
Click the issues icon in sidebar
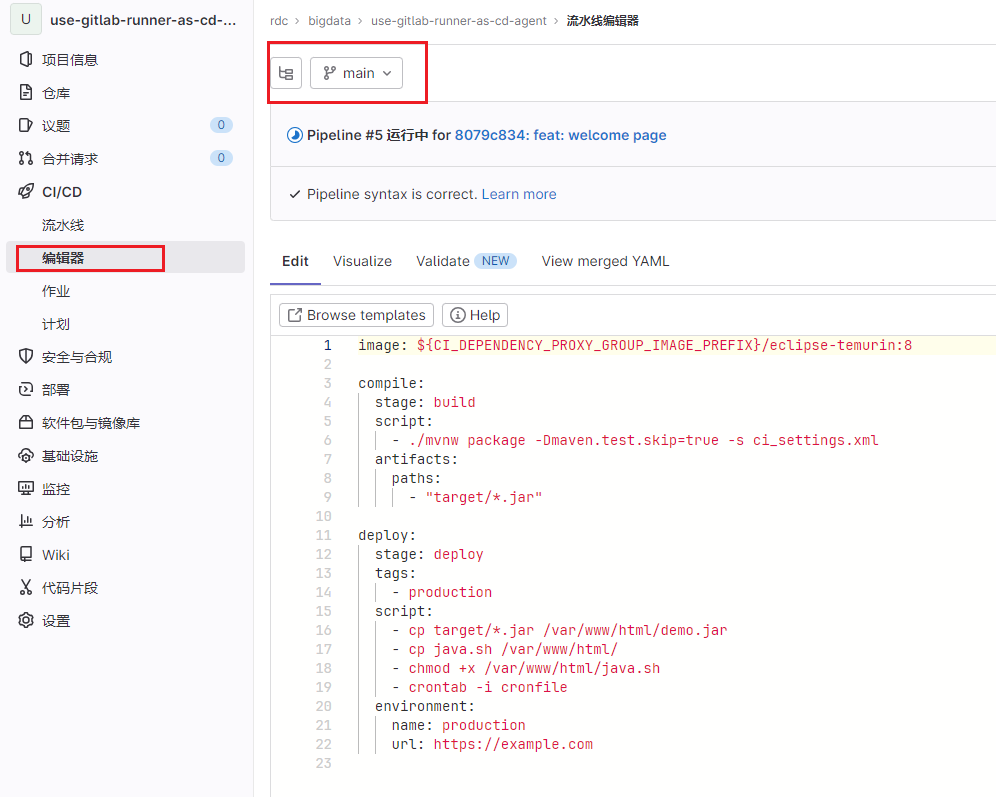[x=26, y=126]
